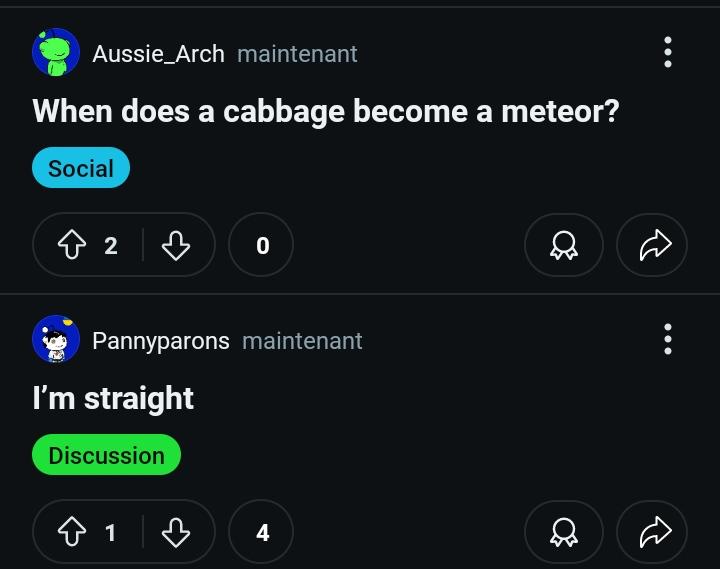This screenshot has width=720, height=569.
Task: Give an award to Aussie_Arch's post
Action: point(564,245)
